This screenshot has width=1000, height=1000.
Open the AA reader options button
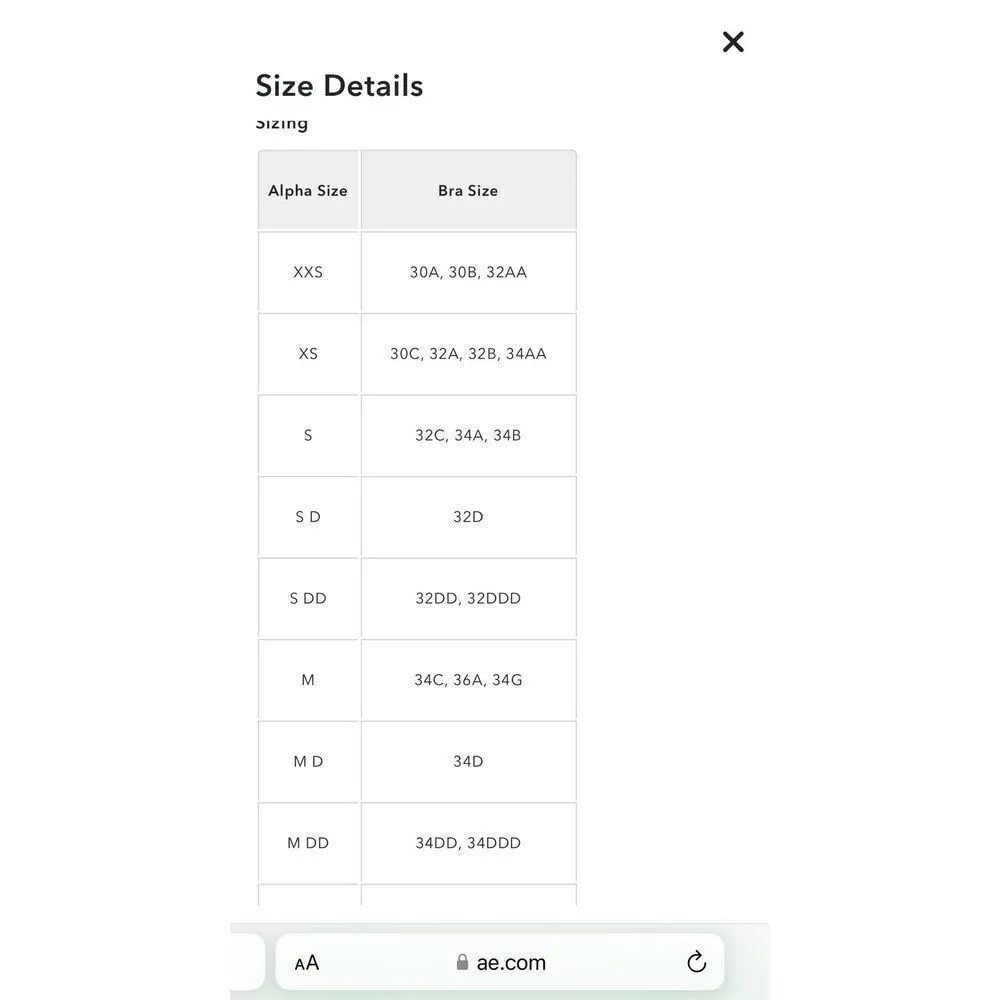[x=307, y=963]
